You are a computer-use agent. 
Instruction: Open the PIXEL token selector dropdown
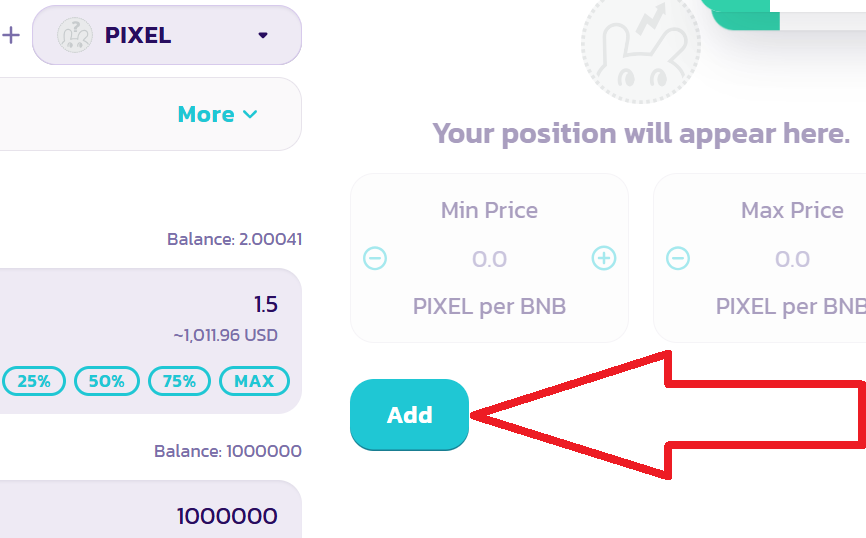[167, 35]
